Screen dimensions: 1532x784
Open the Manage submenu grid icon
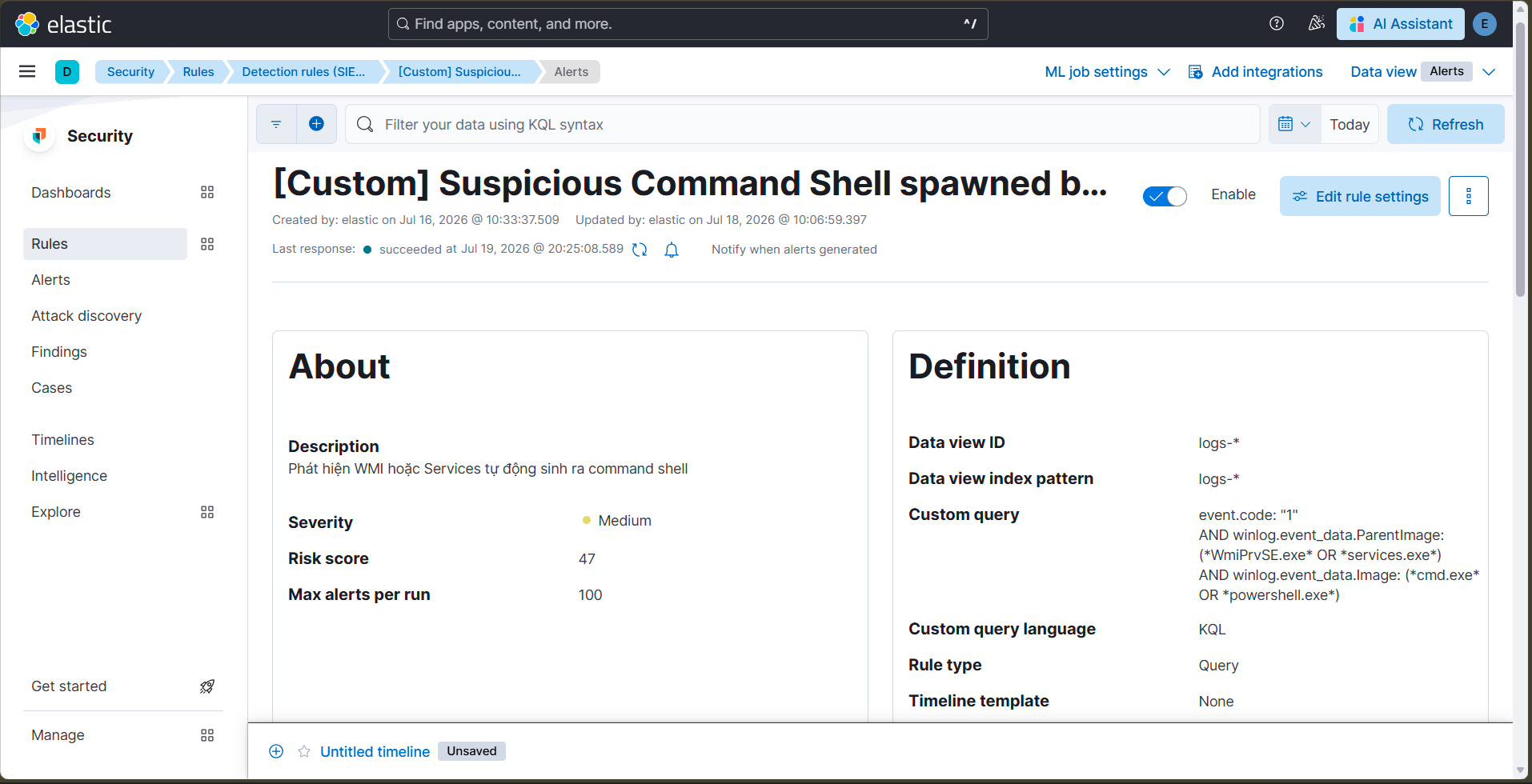[x=207, y=735]
